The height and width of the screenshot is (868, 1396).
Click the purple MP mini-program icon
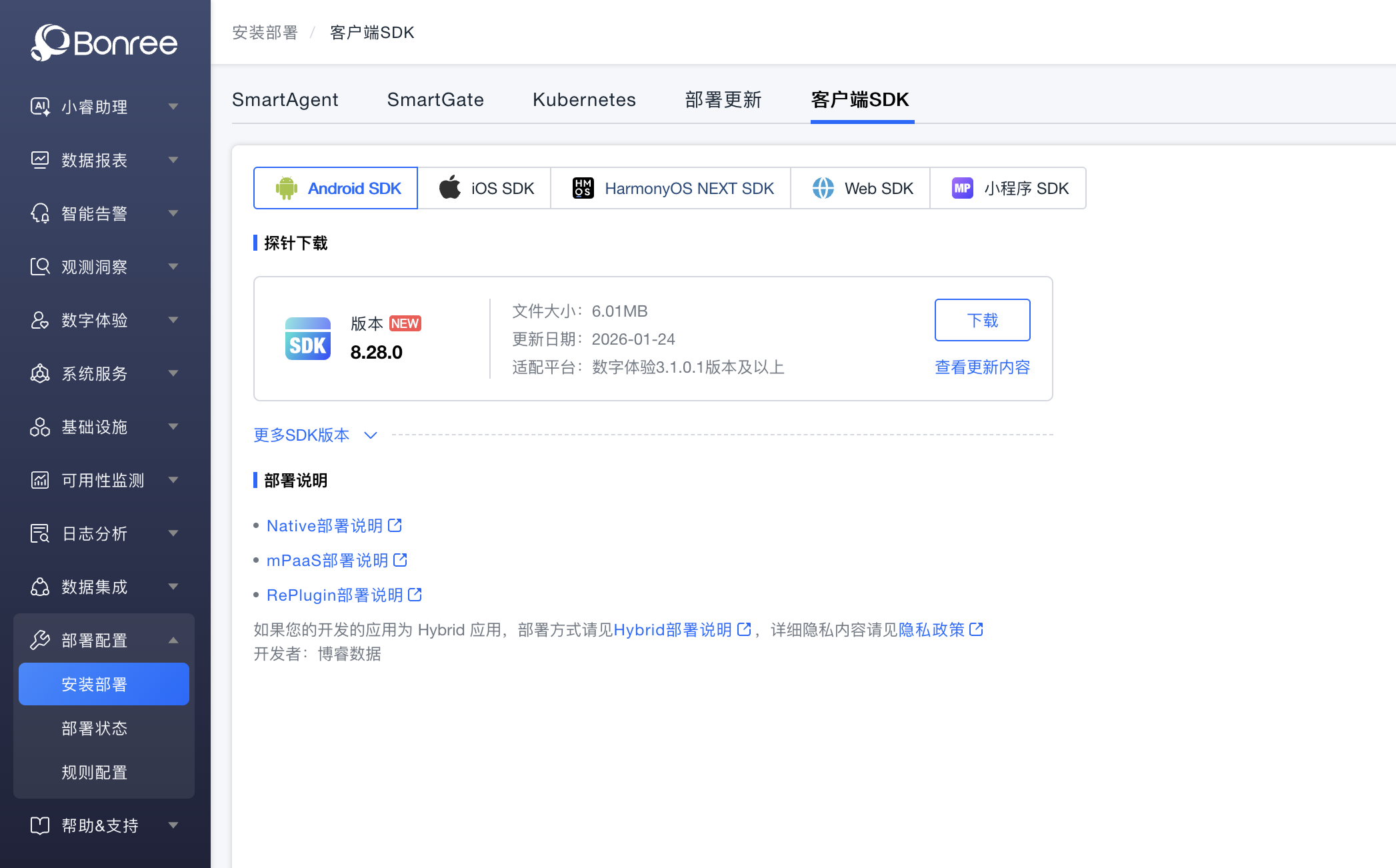tap(963, 188)
